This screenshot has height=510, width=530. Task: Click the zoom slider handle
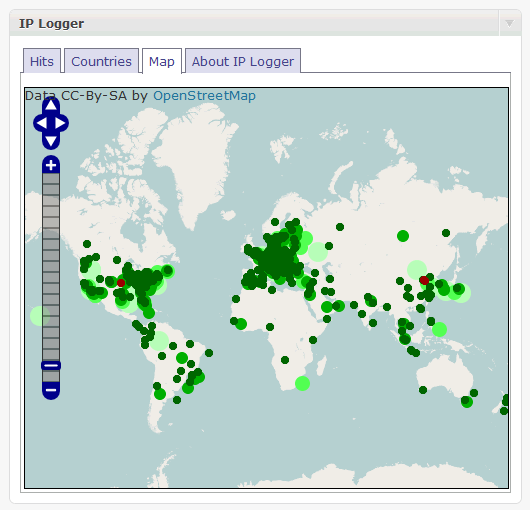coord(51,365)
